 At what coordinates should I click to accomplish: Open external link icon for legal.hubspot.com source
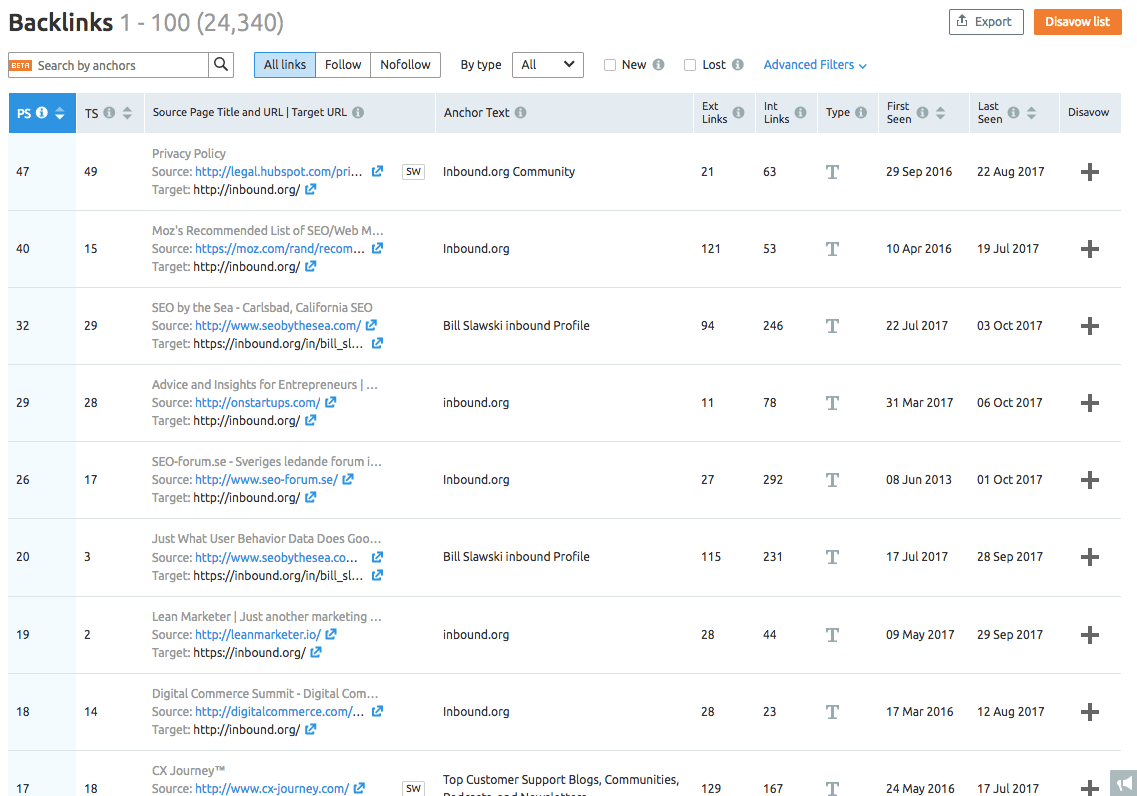(377, 172)
